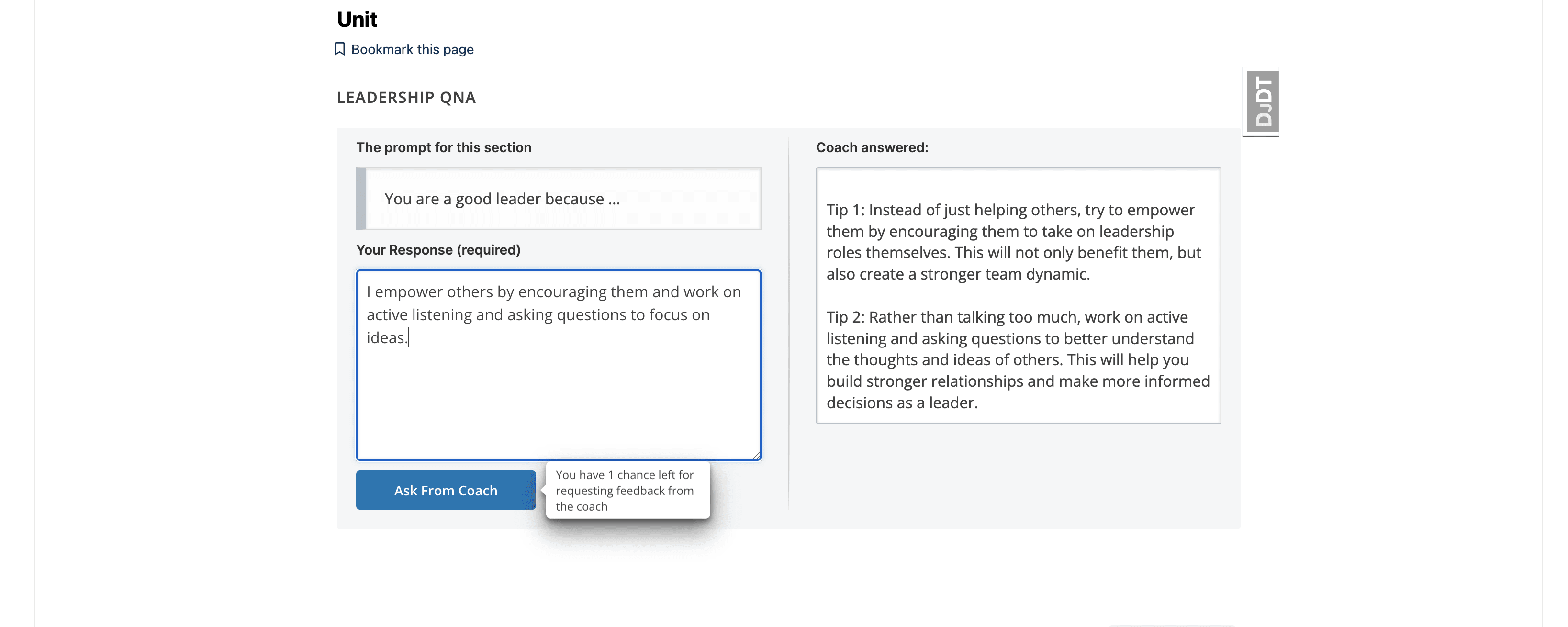Click the bookmark outline icon

coord(340,49)
